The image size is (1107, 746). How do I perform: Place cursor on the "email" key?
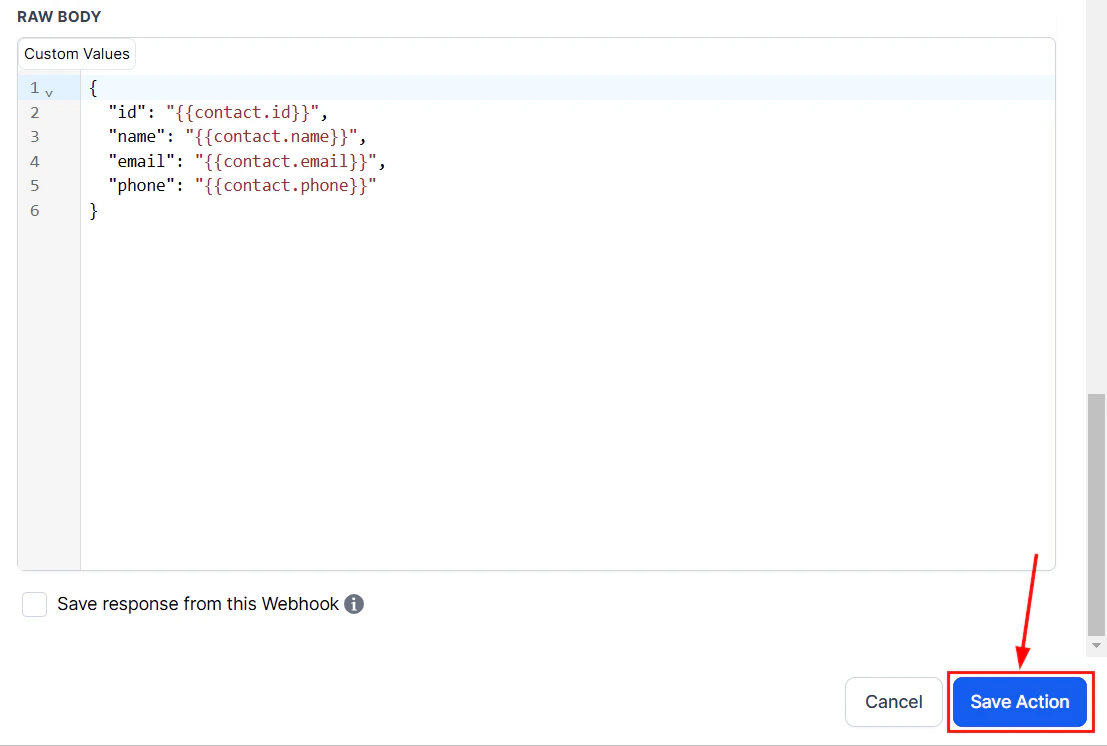[x=141, y=161]
